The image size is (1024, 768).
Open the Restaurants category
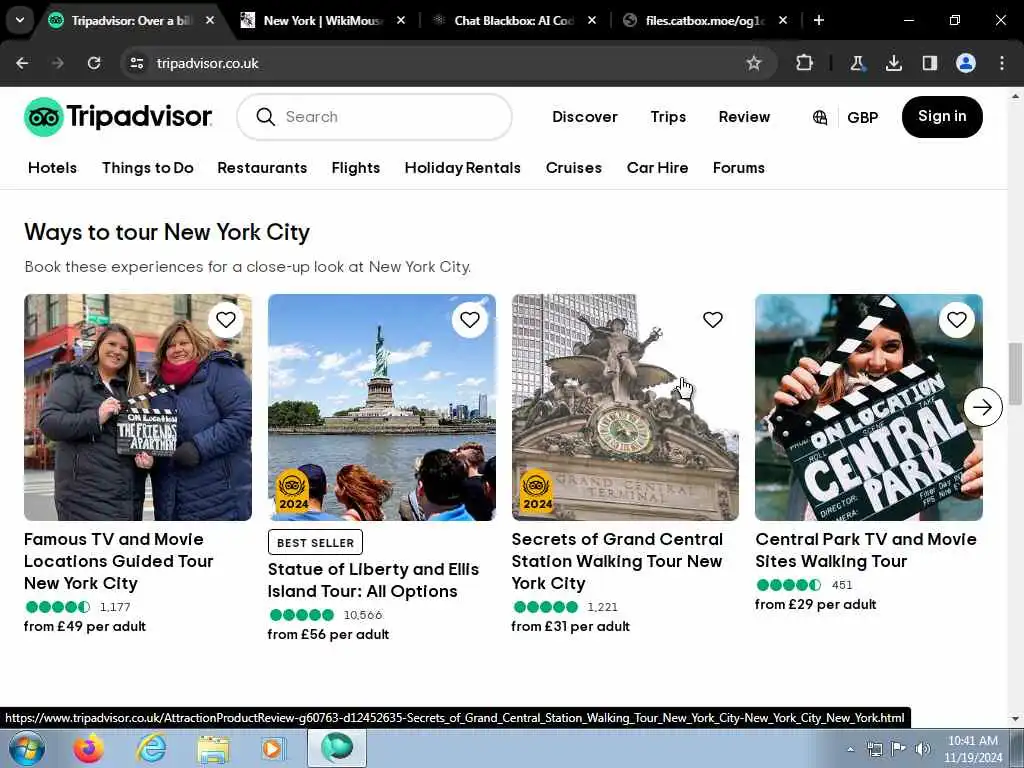click(x=262, y=168)
